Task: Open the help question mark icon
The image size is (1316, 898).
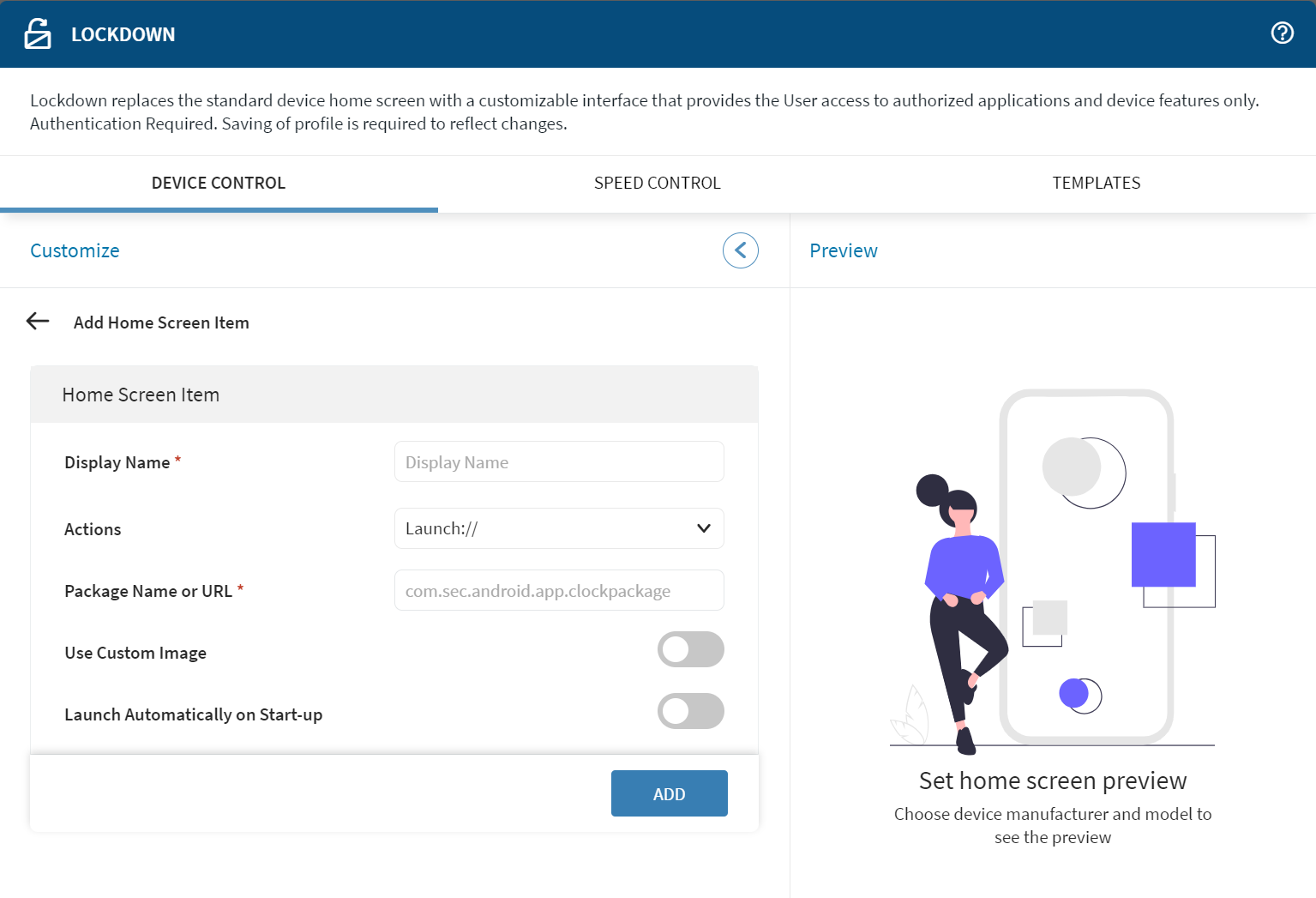Action: coord(1282,33)
